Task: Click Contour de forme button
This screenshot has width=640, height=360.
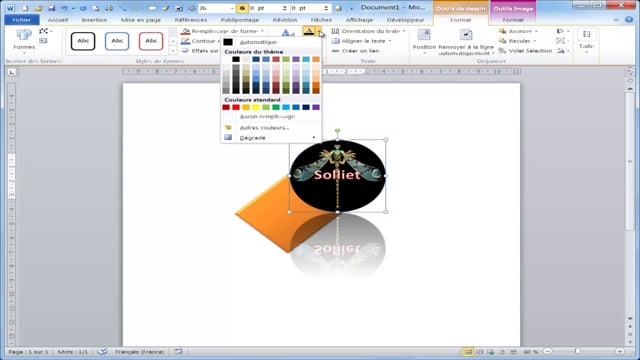Action: 200,41
